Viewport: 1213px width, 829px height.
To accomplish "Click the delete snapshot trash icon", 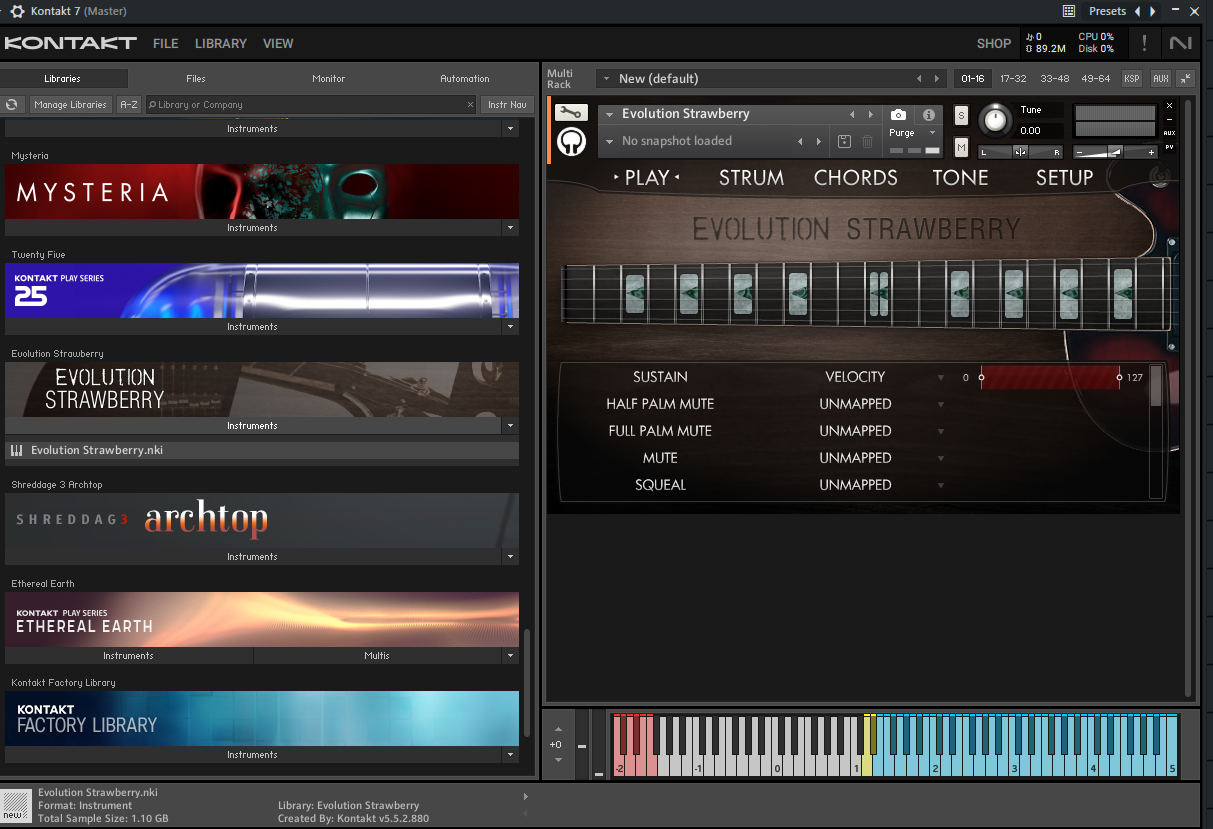I will pos(867,142).
